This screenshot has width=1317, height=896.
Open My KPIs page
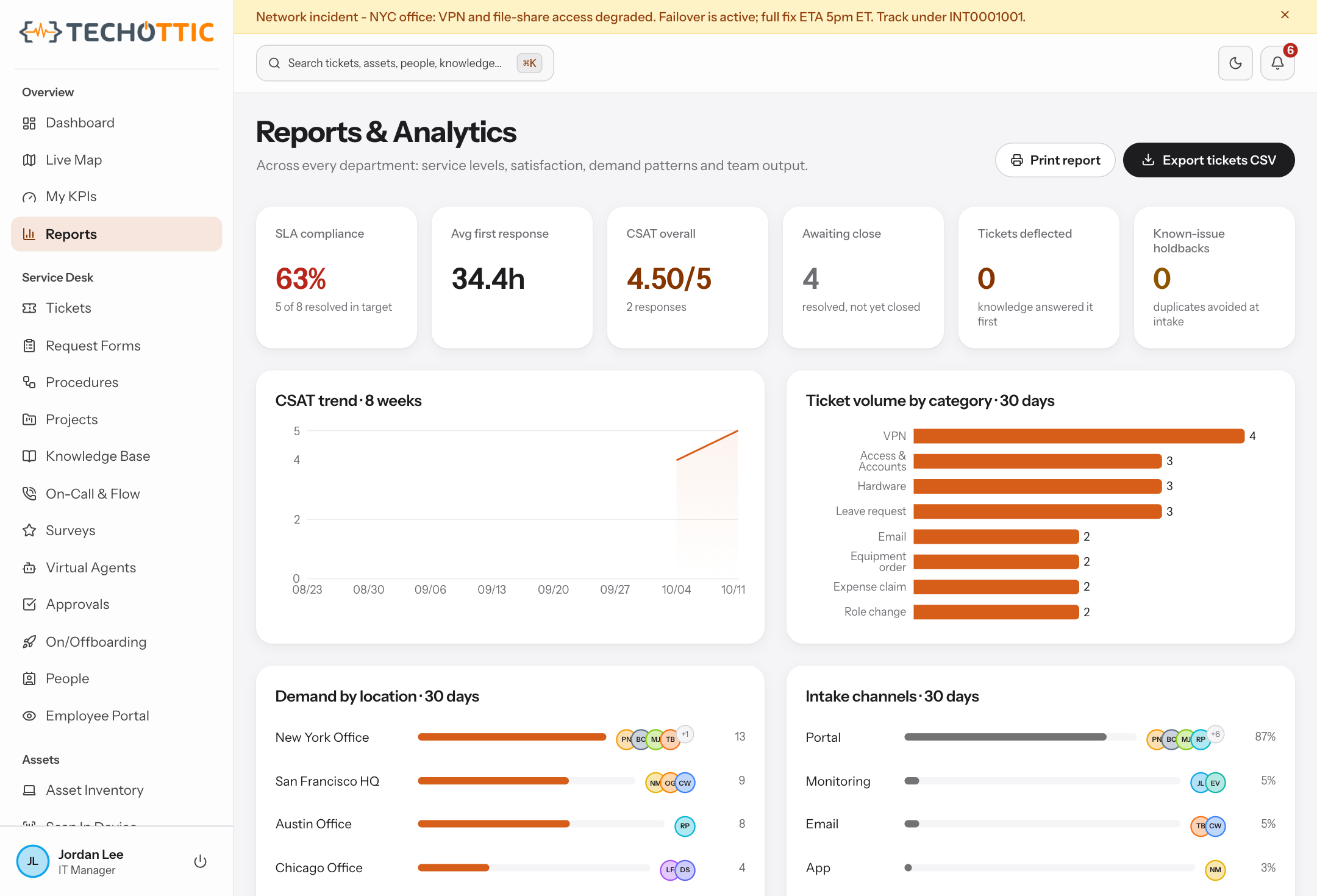point(116,196)
